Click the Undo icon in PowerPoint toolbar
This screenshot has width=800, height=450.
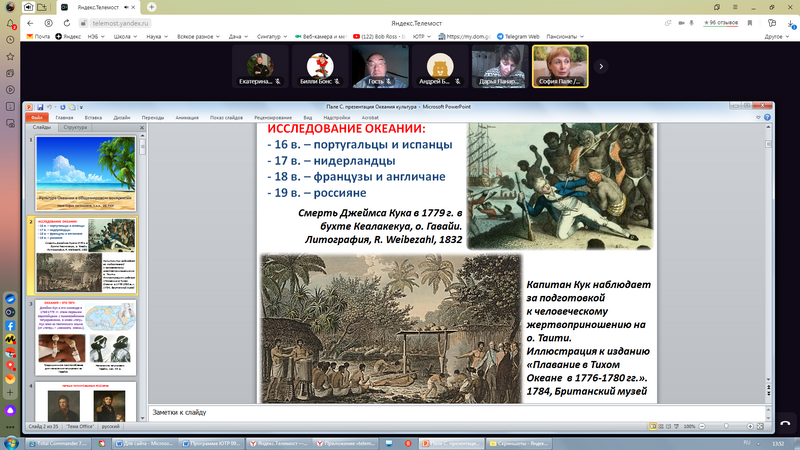coord(49,107)
